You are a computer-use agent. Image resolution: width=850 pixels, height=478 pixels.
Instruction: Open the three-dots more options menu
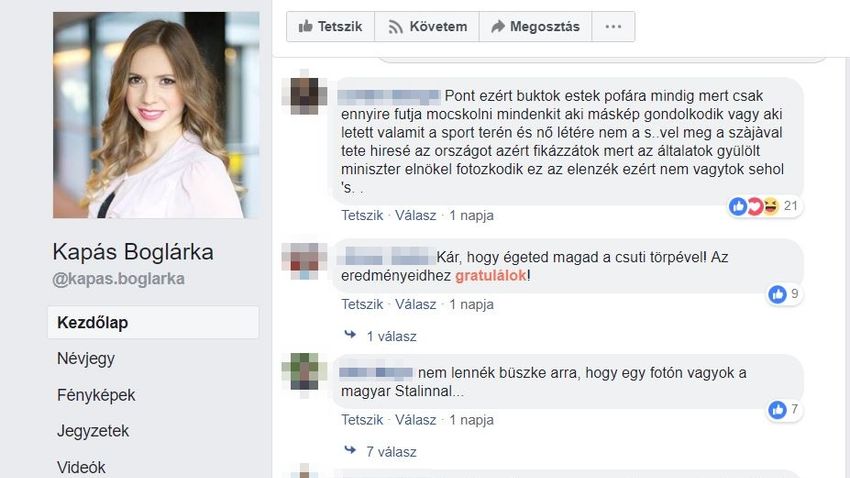(x=613, y=27)
